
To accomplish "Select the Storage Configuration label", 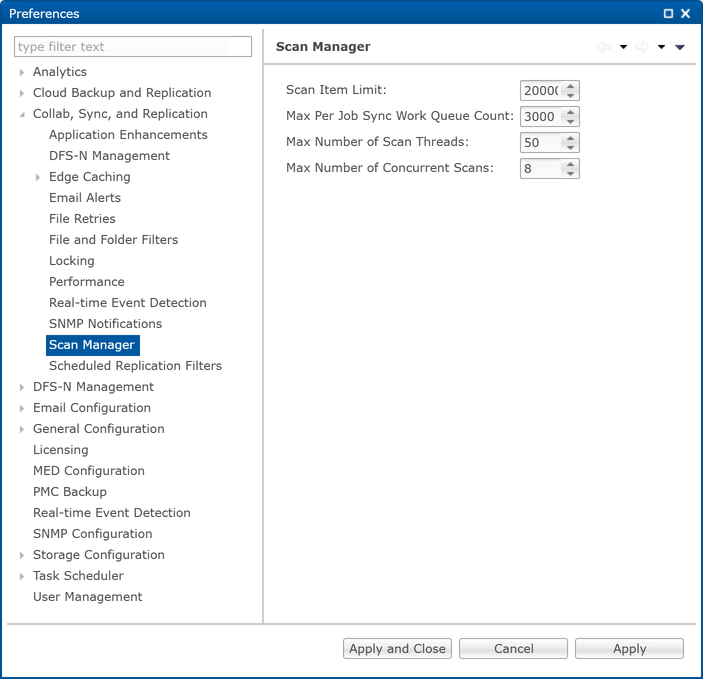I will point(99,555).
